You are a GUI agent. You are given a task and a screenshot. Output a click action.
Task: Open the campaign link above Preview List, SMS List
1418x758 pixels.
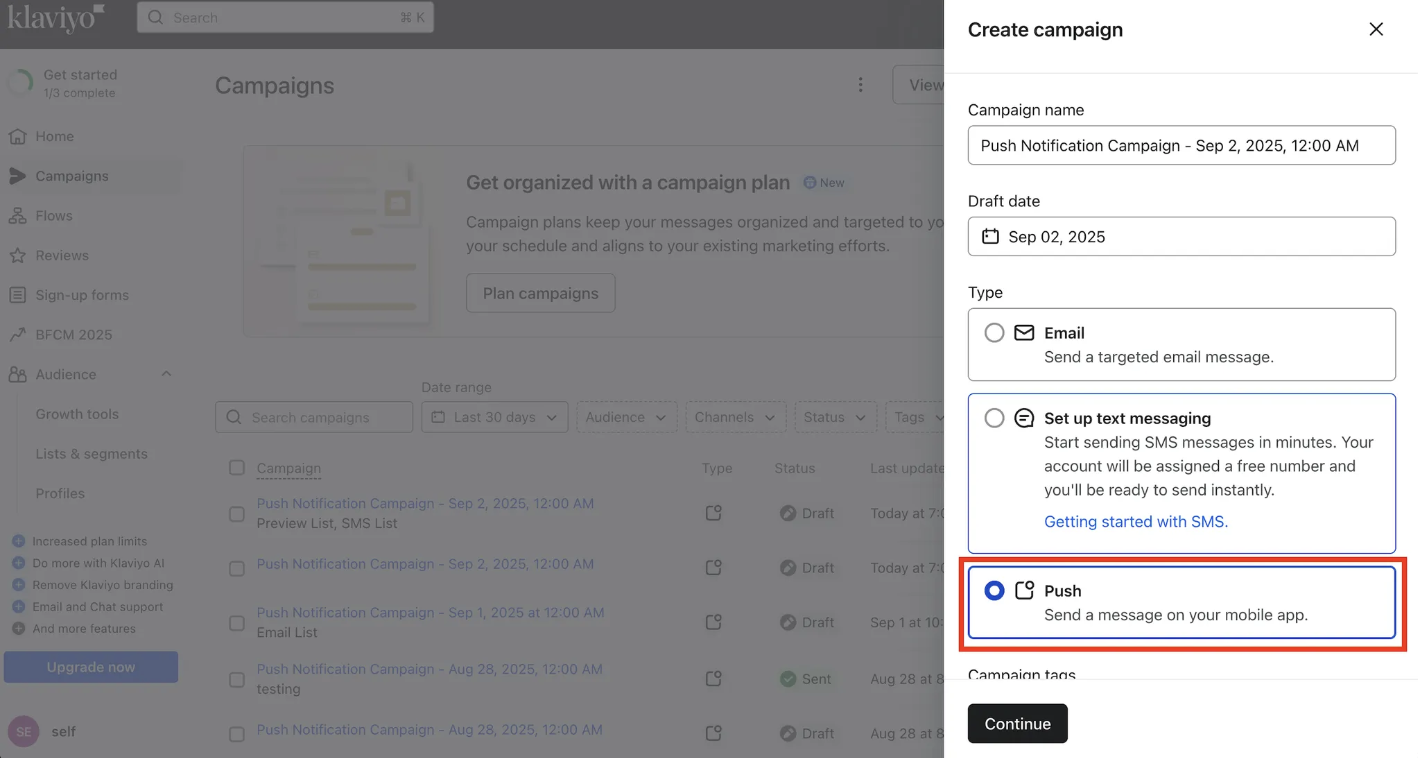point(425,503)
